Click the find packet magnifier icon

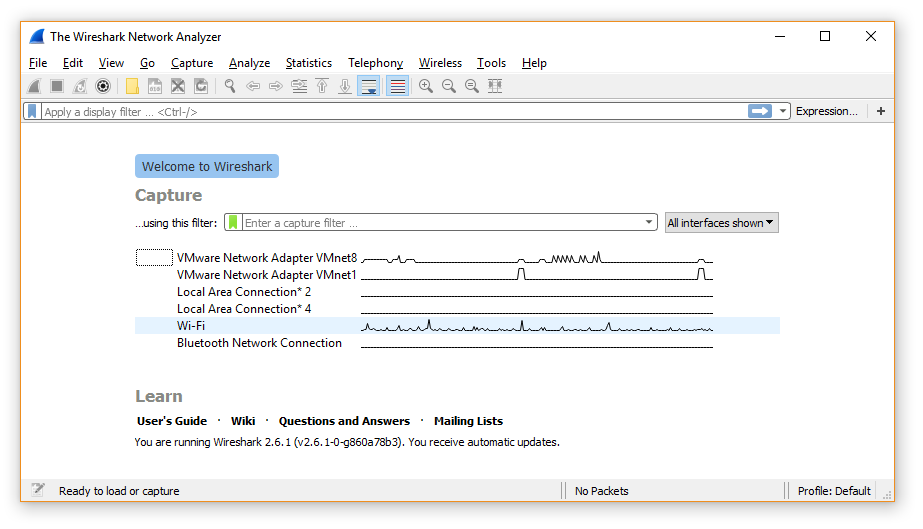(x=230, y=87)
